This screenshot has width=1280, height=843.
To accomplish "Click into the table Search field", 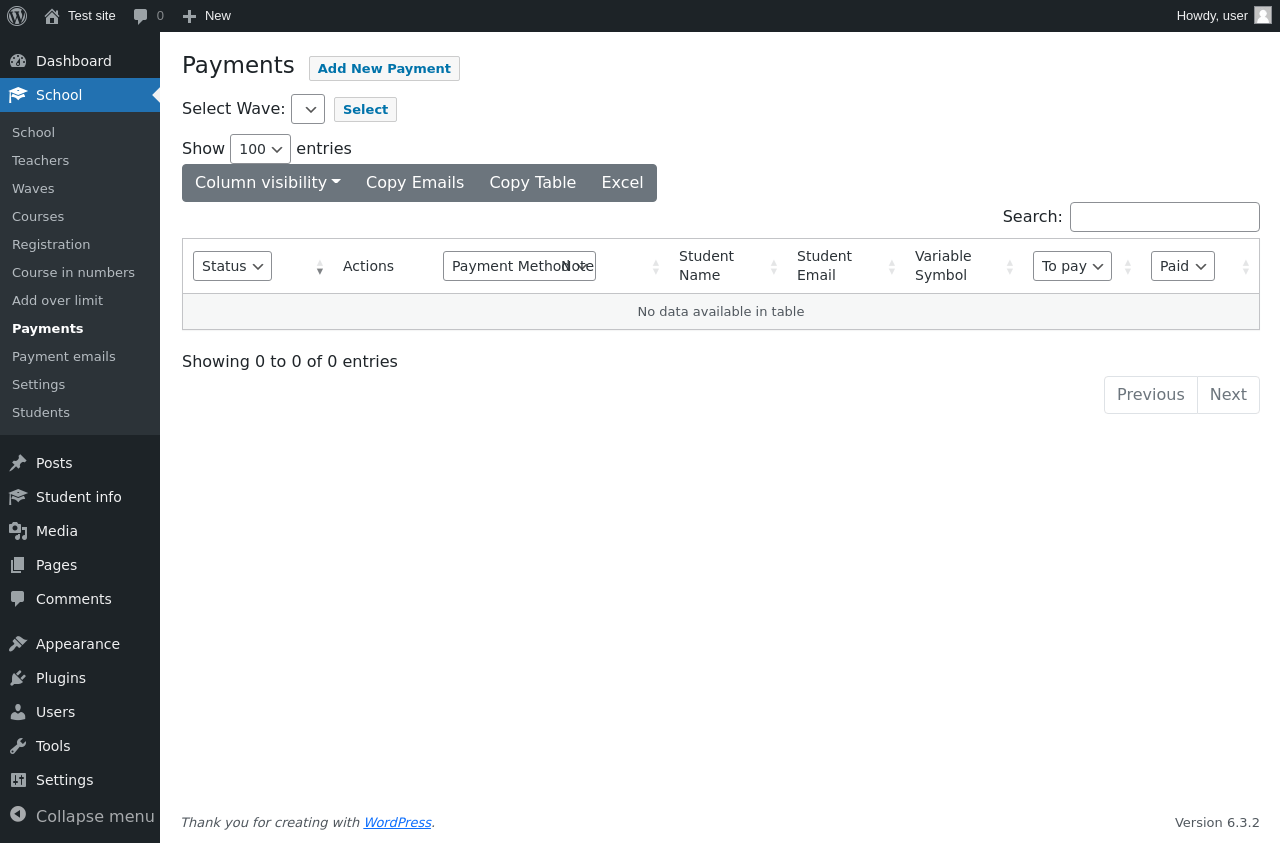I will [x=1165, y=217].
